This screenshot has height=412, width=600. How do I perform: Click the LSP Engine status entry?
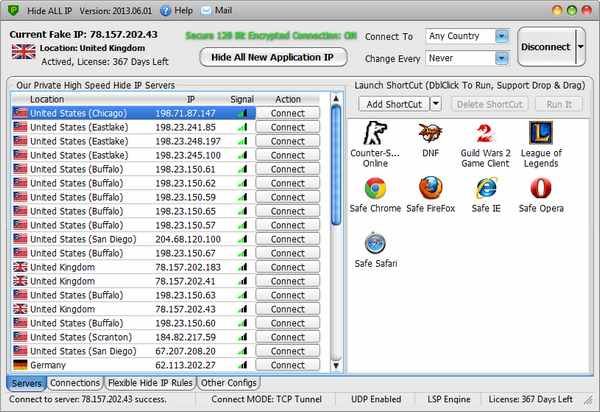449,399
